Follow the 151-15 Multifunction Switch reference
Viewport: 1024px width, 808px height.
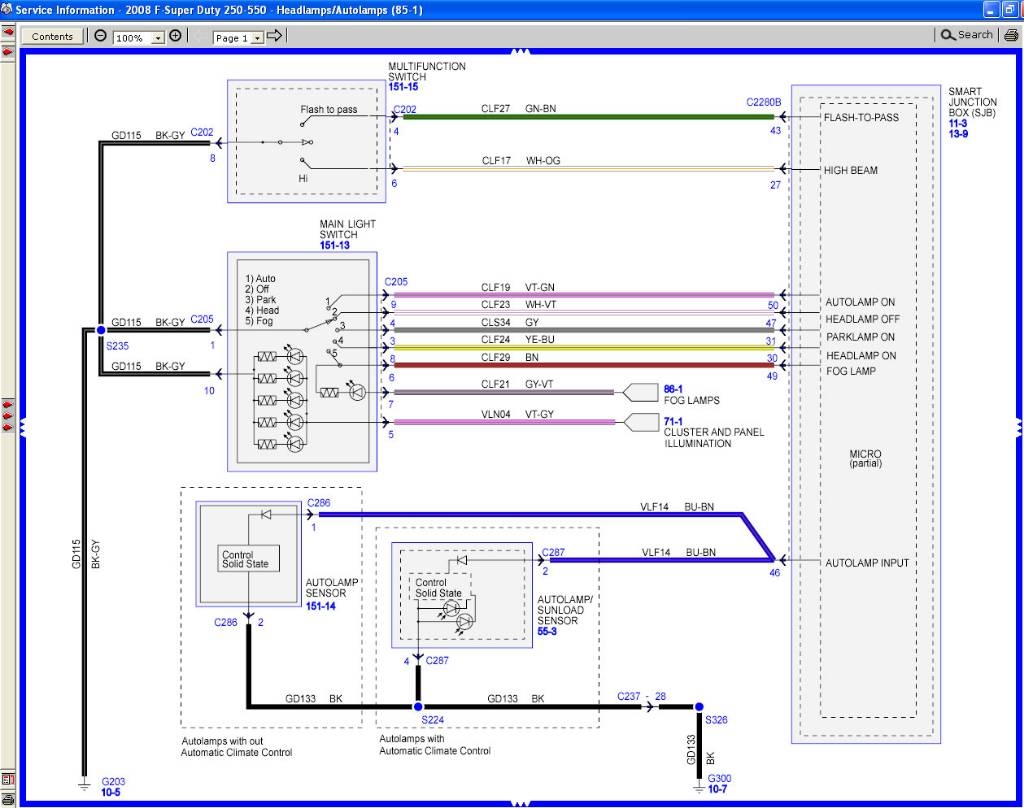pos(404,88)
